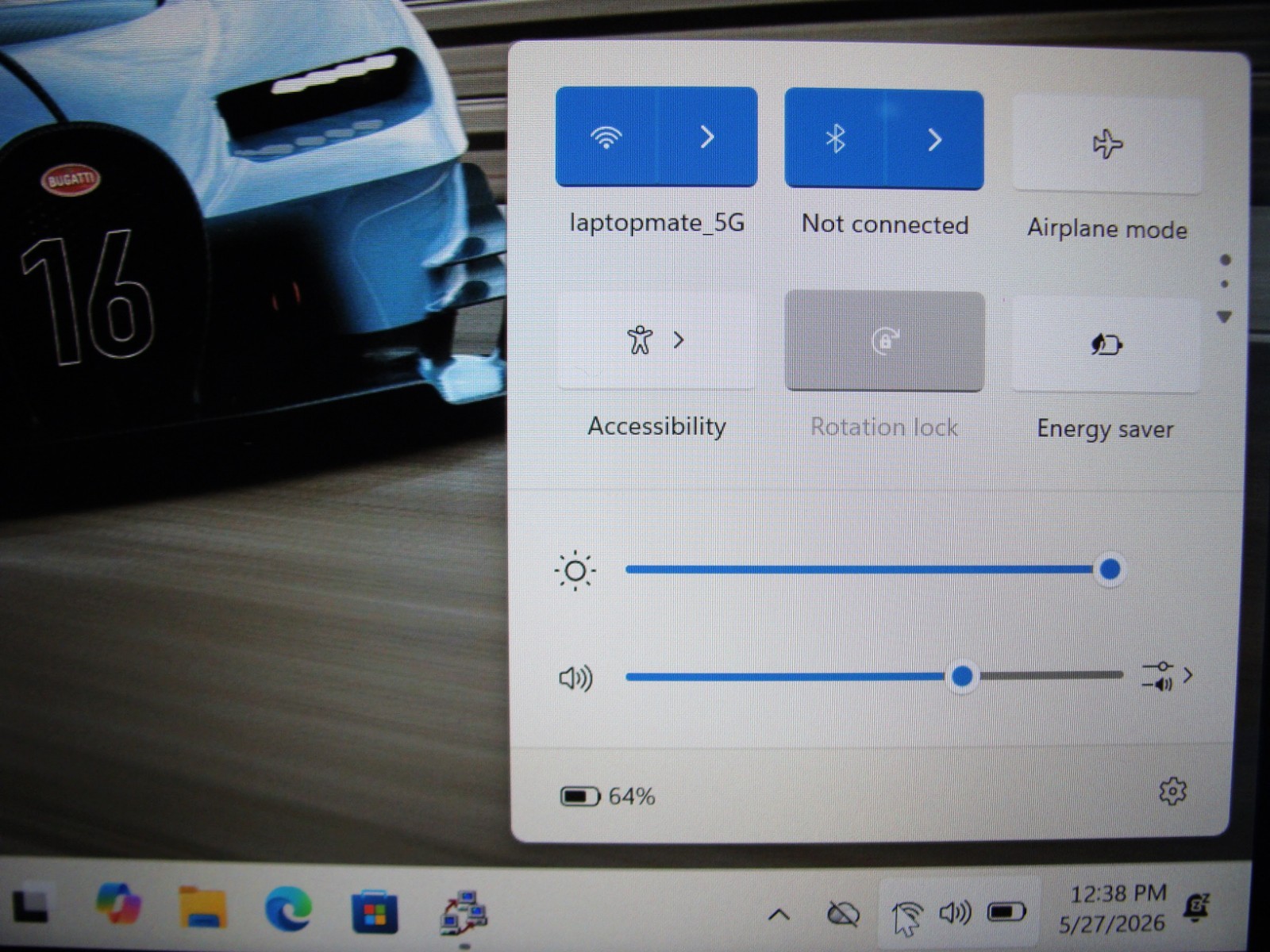Click the brightness sun icon
This screenshot has height=952, width=1270.
pos(575,570)
